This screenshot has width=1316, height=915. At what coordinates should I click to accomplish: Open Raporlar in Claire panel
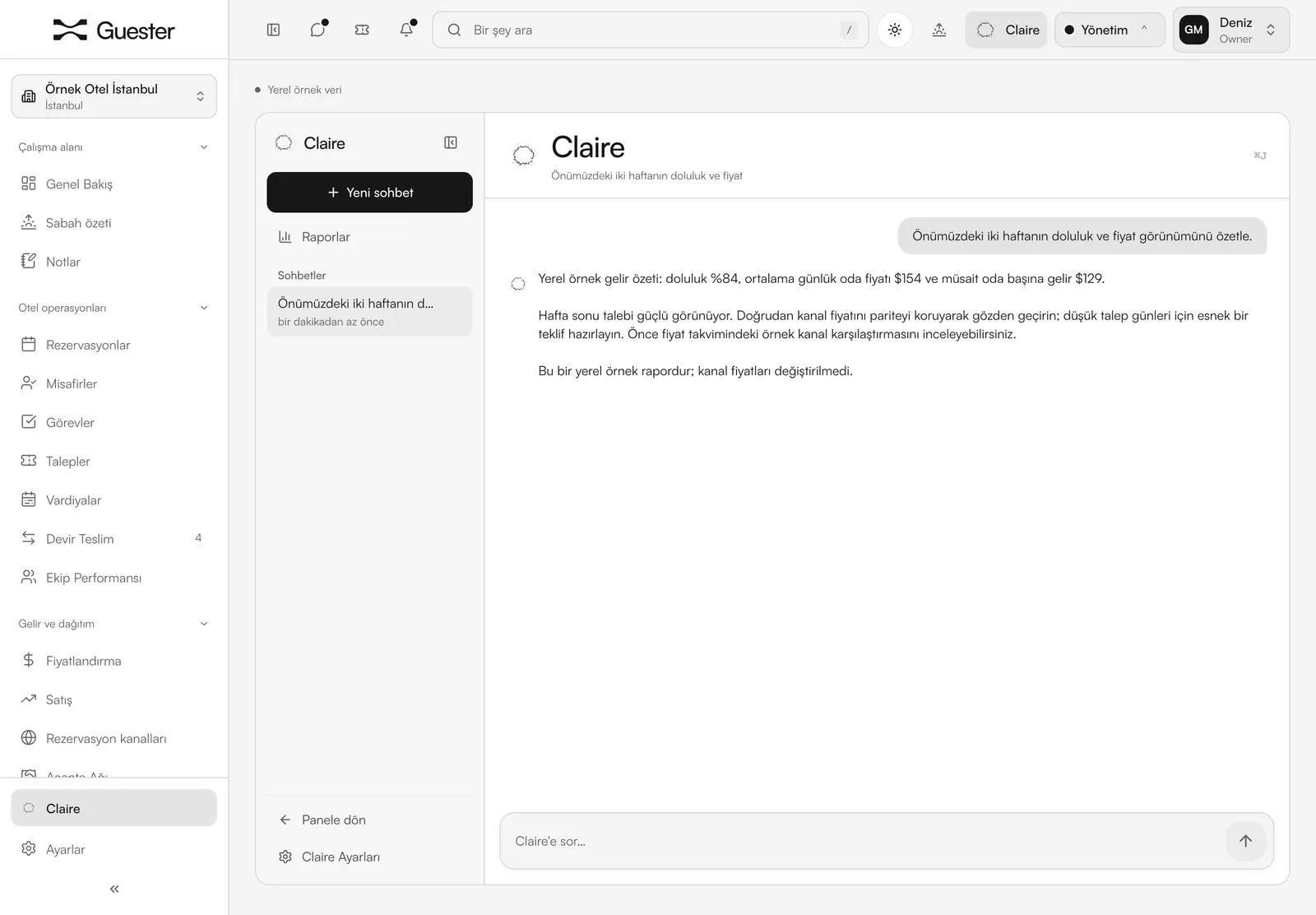(369, 237)
